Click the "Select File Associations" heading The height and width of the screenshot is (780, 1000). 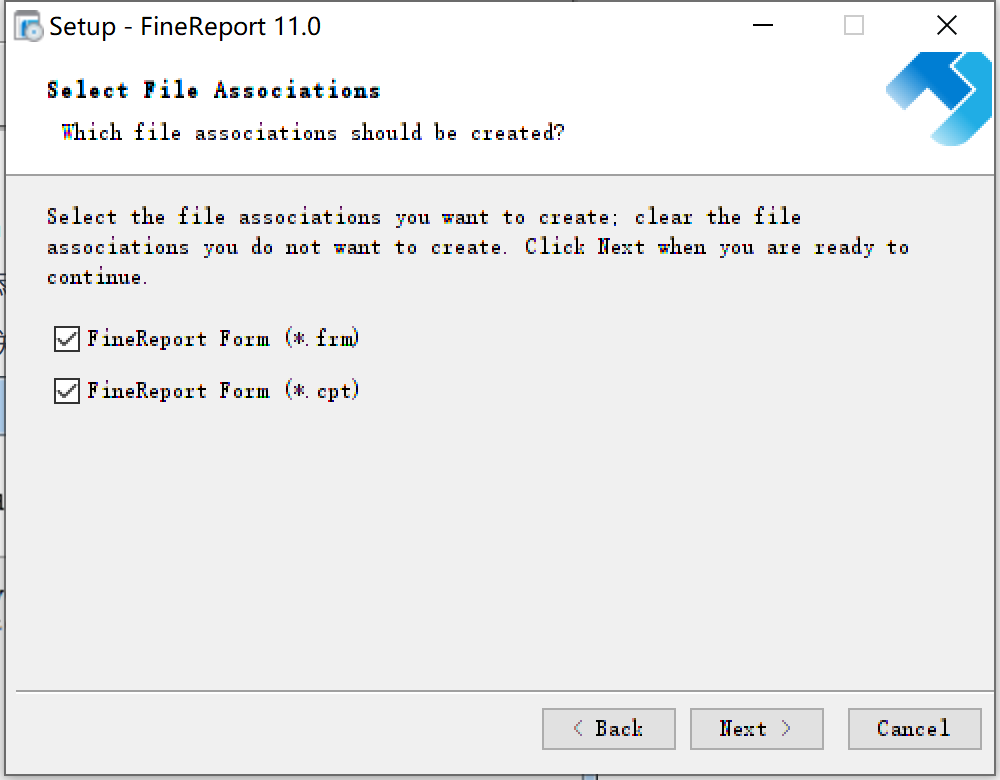213,91
